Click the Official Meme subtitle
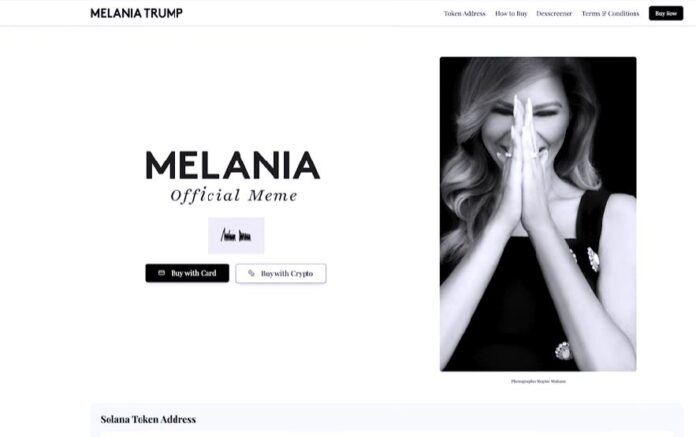 [x=234, y=195]
